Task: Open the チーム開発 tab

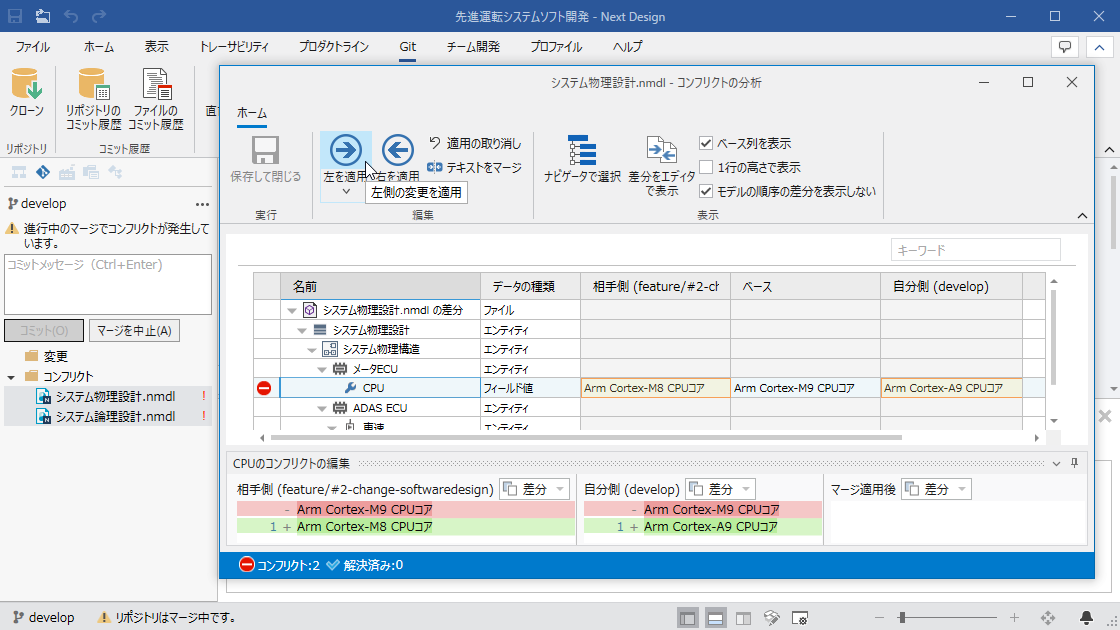Action: [x=473, y=47]
